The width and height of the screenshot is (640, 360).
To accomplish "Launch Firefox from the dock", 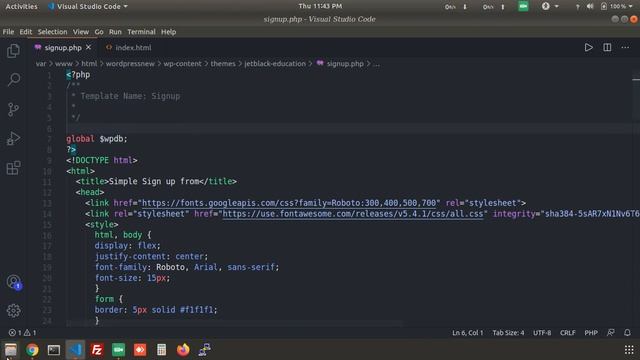I will 183,350.
